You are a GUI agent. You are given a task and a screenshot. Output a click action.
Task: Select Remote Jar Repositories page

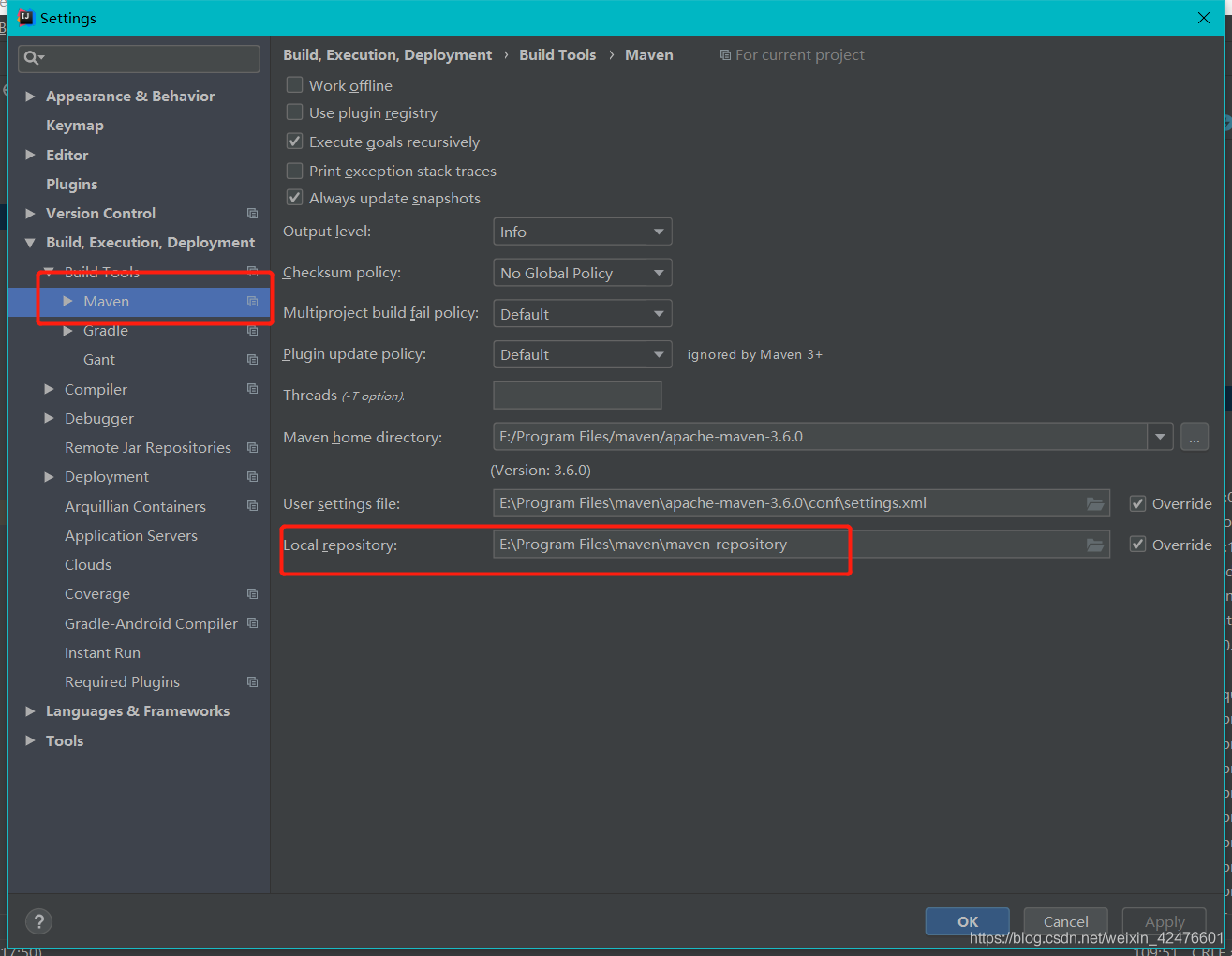(x=148, y=448)
